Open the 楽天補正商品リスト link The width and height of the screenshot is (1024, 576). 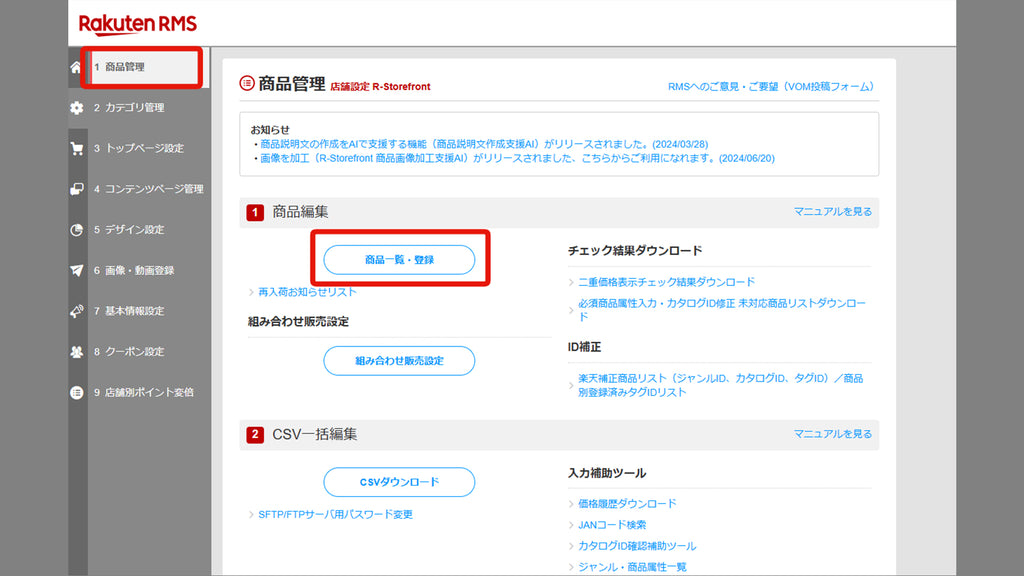click(x=720, y=385)
